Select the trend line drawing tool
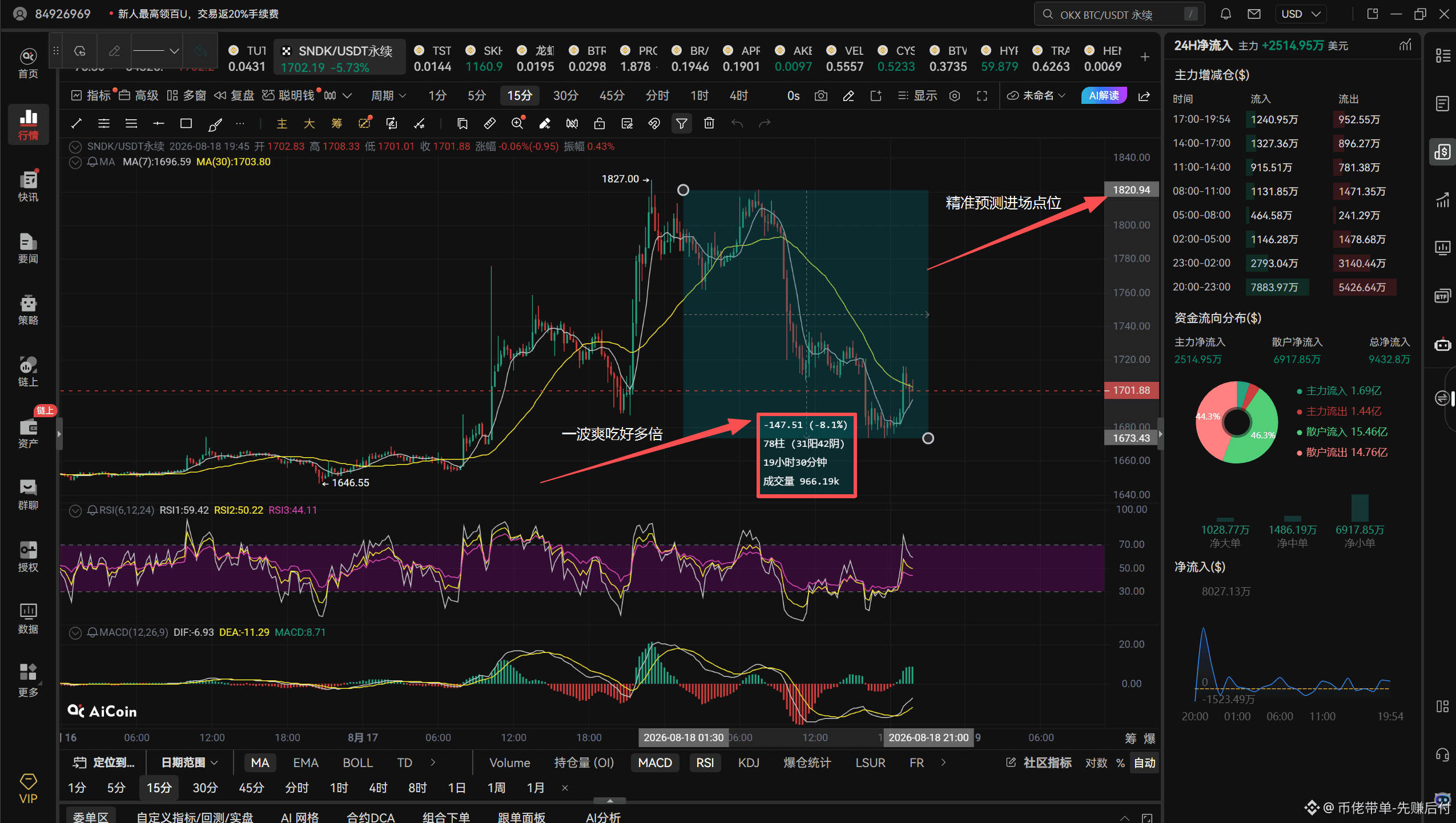This screenshot has width=1456, height=823. pos(76,123)
